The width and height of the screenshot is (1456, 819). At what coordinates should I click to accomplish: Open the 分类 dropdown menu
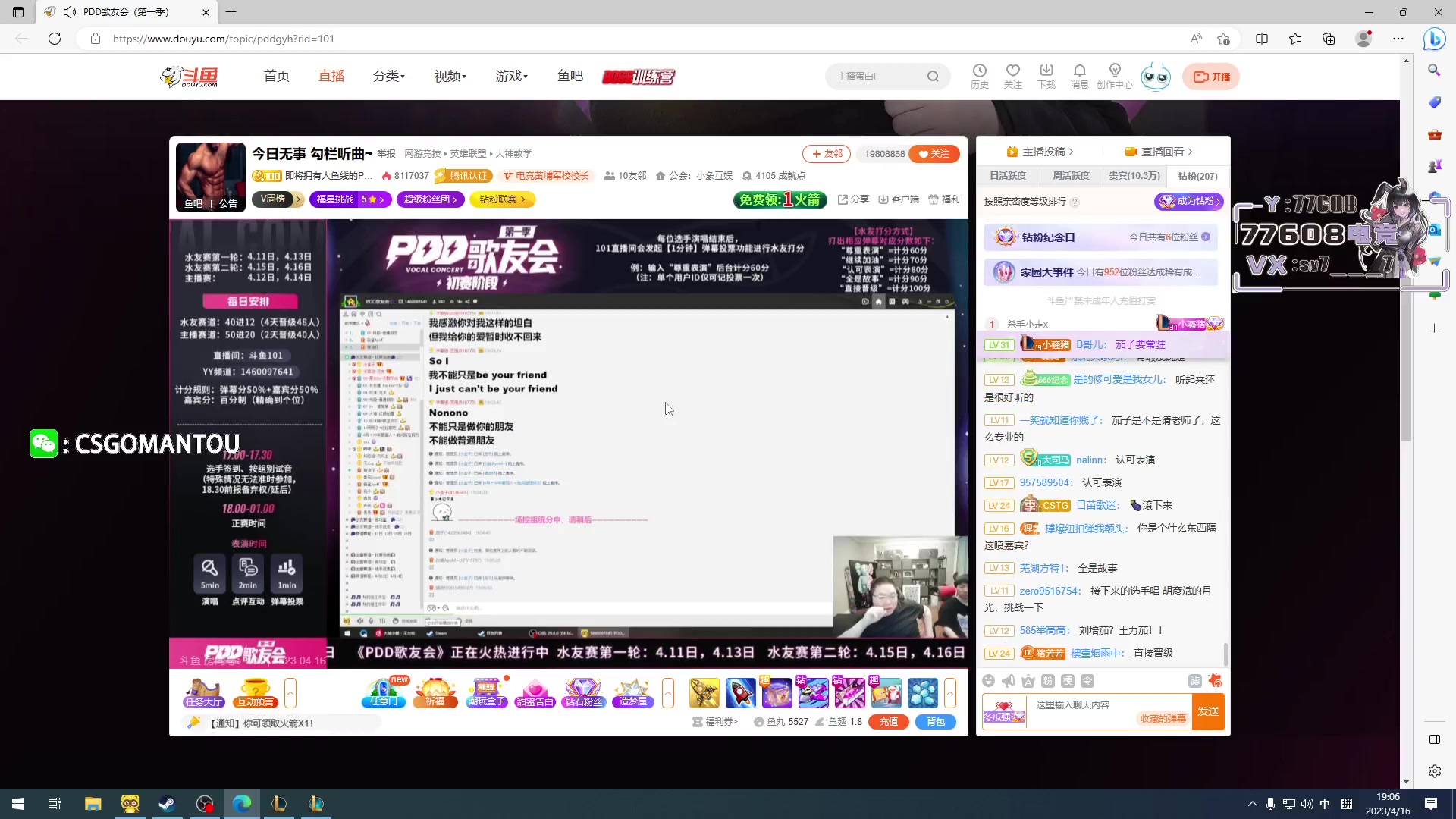388,76
